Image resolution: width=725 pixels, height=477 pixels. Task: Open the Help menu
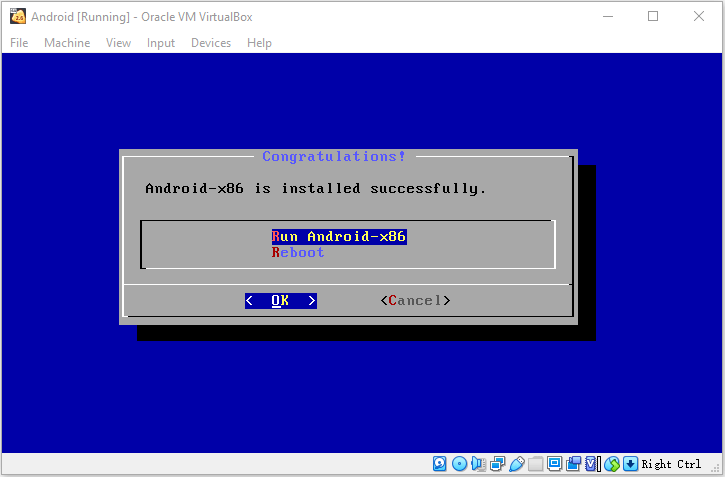259,43
